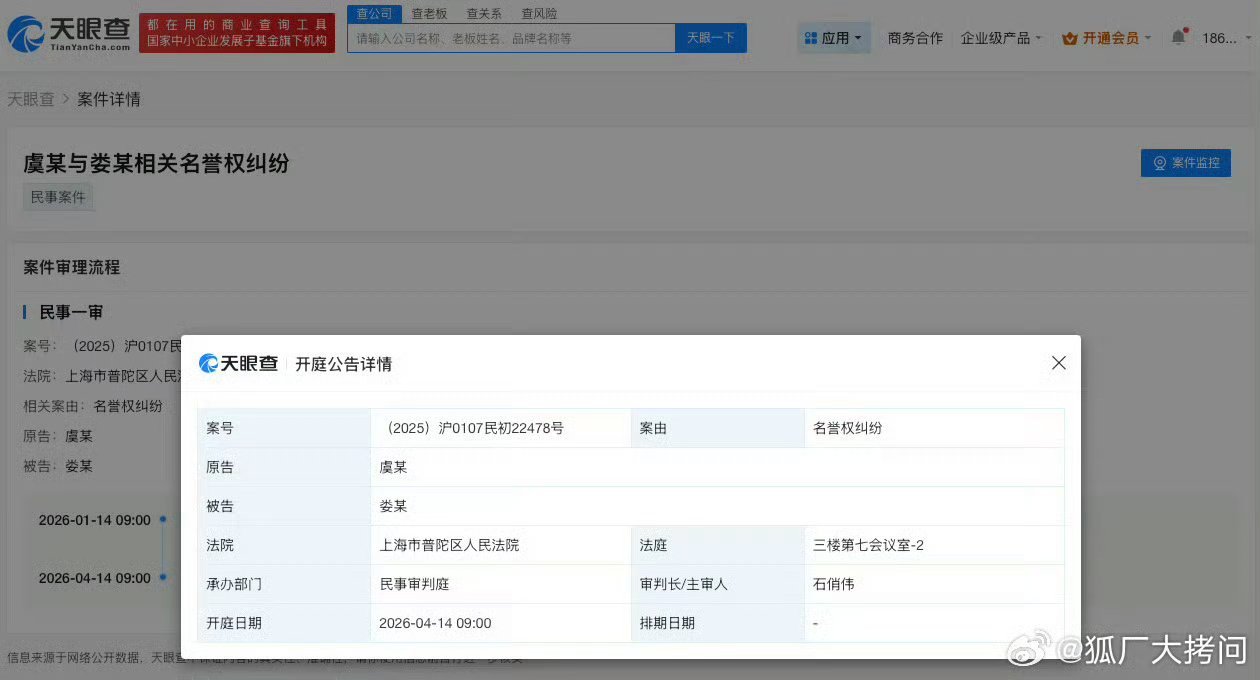Switch to the 查老板 tab
This screenshot has height=680, width=1260.
click(429, 13)
